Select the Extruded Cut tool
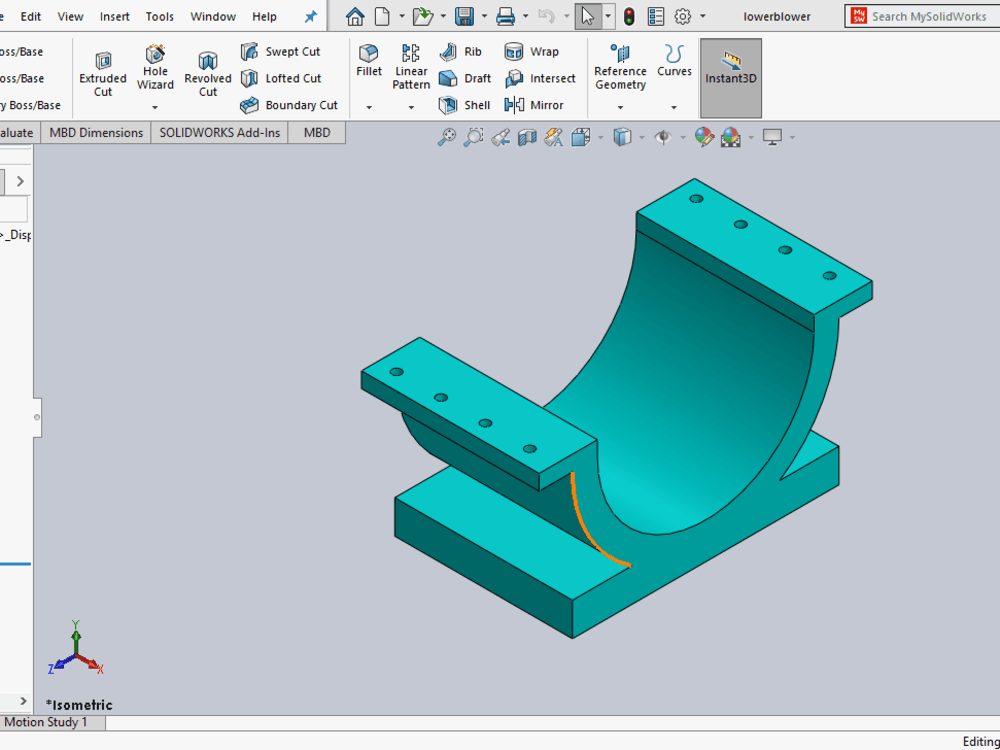The height and width of the screenshot is (750, 1000). point(103,75)
